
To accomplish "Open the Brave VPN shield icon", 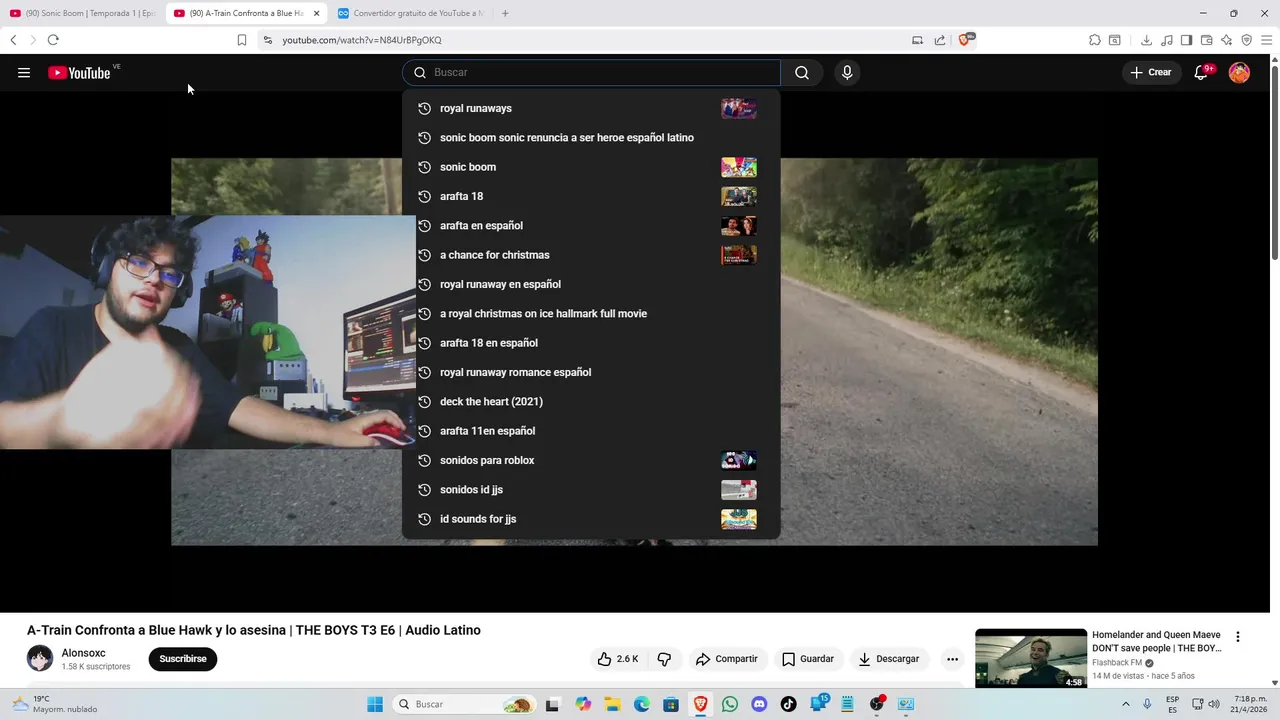I will coord(1246,40).
